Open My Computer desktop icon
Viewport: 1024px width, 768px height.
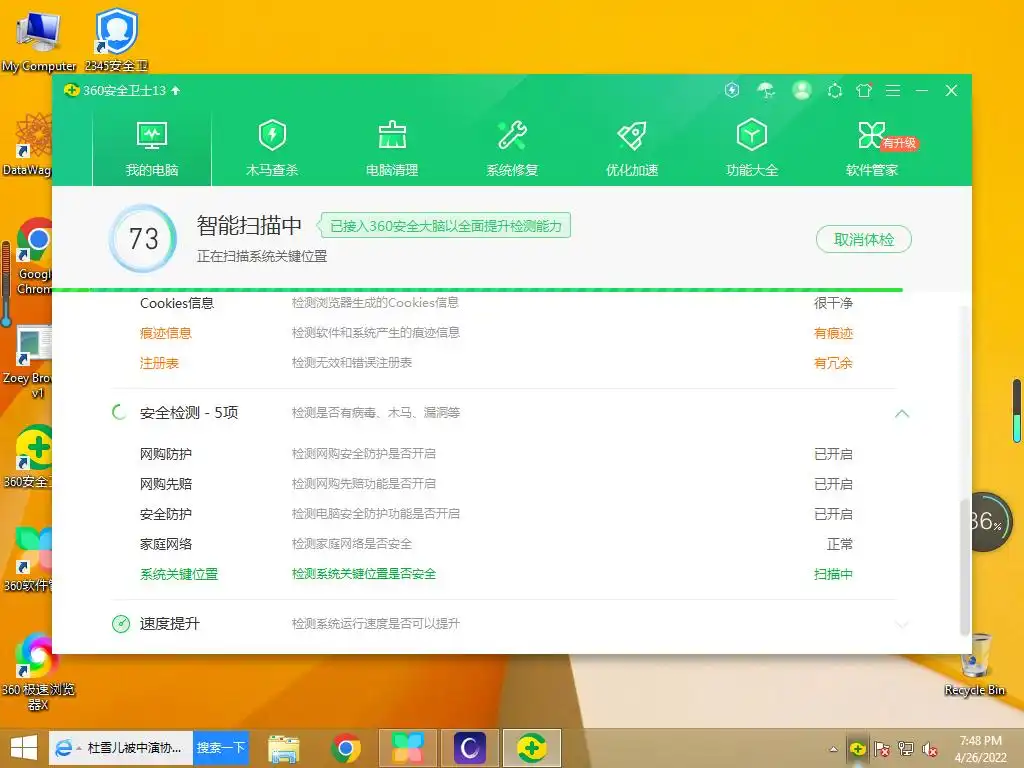[39, 41]
